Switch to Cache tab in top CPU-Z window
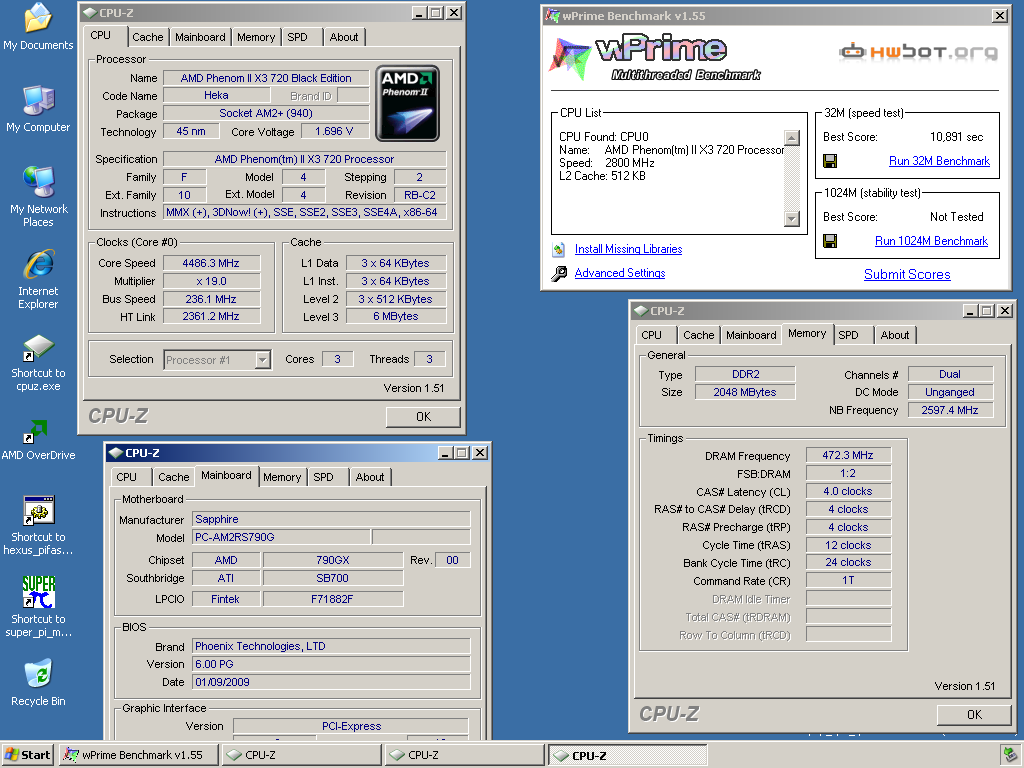1024x768 pixels. tap(148, 37)
